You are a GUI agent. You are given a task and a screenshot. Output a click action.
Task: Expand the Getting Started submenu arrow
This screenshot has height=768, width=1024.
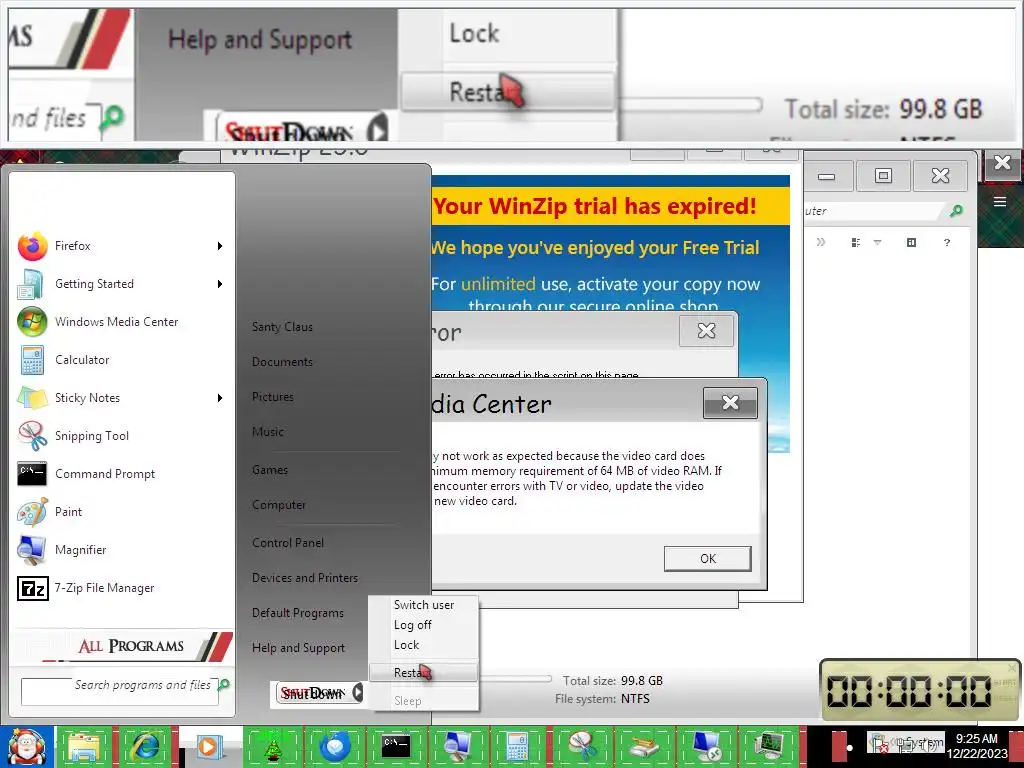tap(220, 283)
